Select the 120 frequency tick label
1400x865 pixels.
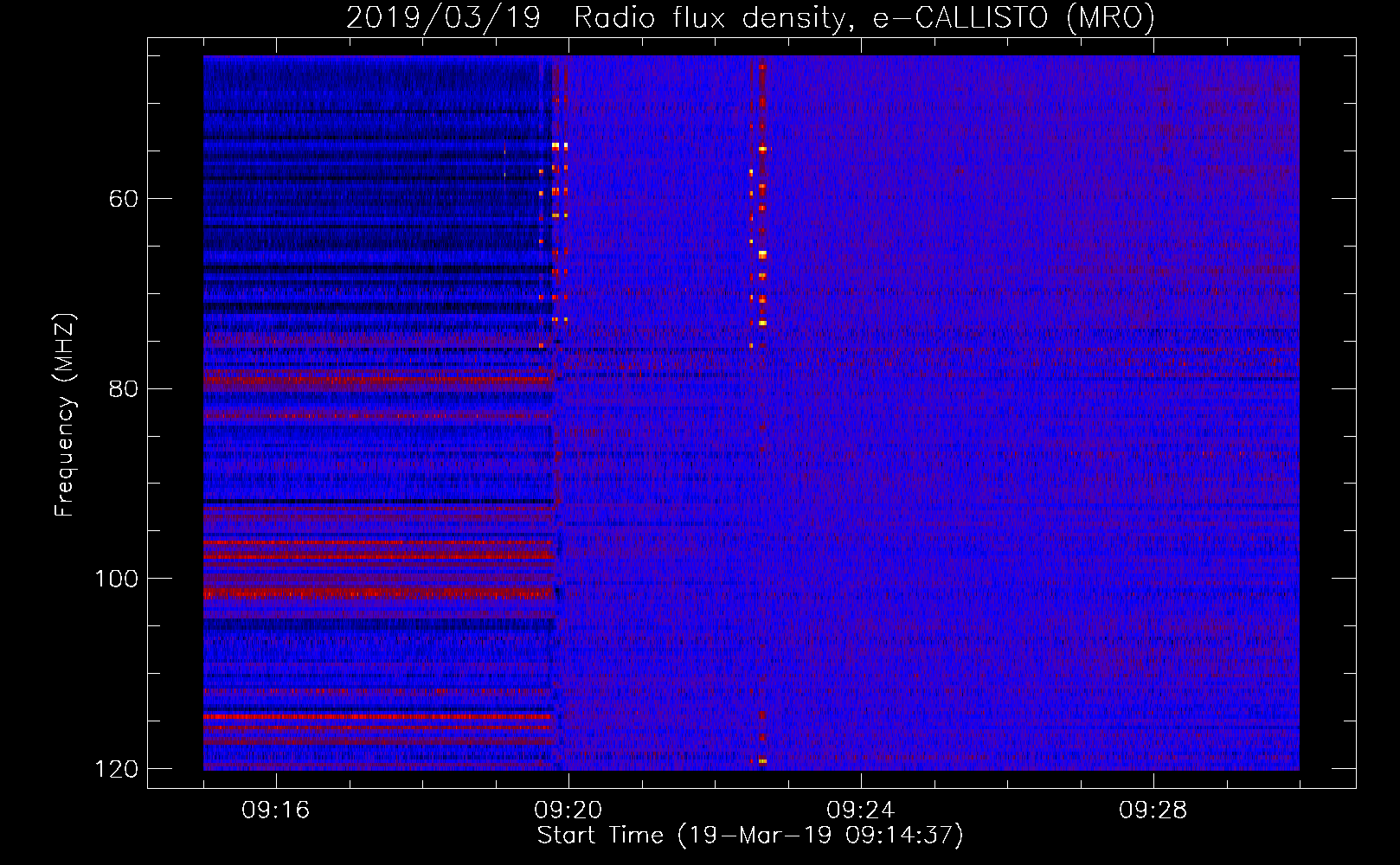(x=116, y=769)
